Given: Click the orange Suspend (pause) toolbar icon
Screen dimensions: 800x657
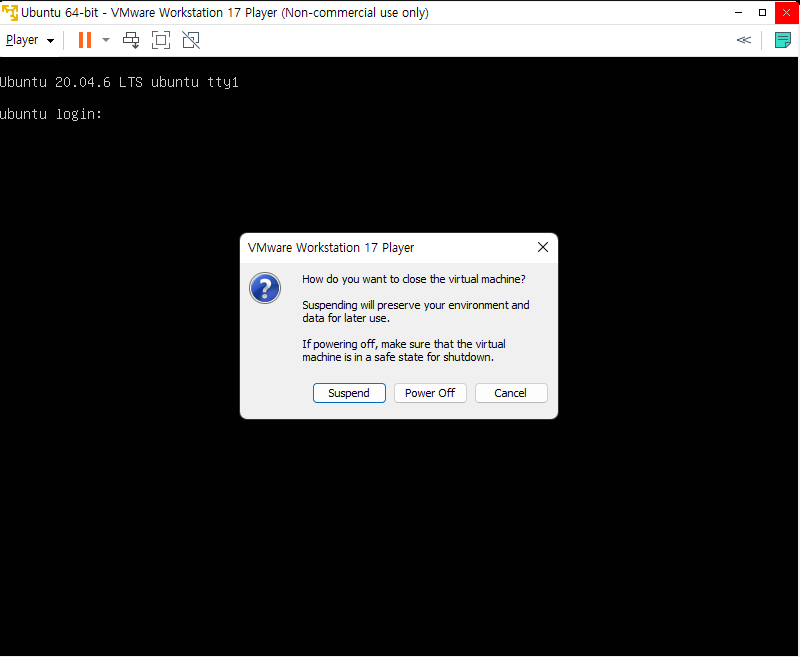Looking at the screenshot, I should pyautogui.click(x=85, y=40).
